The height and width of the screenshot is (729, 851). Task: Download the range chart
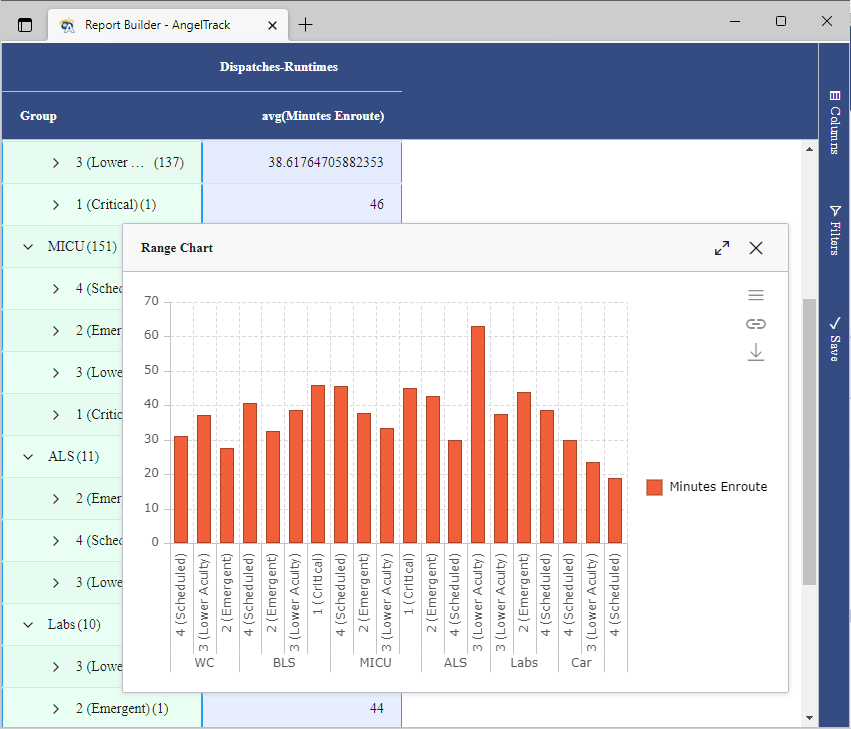pos(756,352)
